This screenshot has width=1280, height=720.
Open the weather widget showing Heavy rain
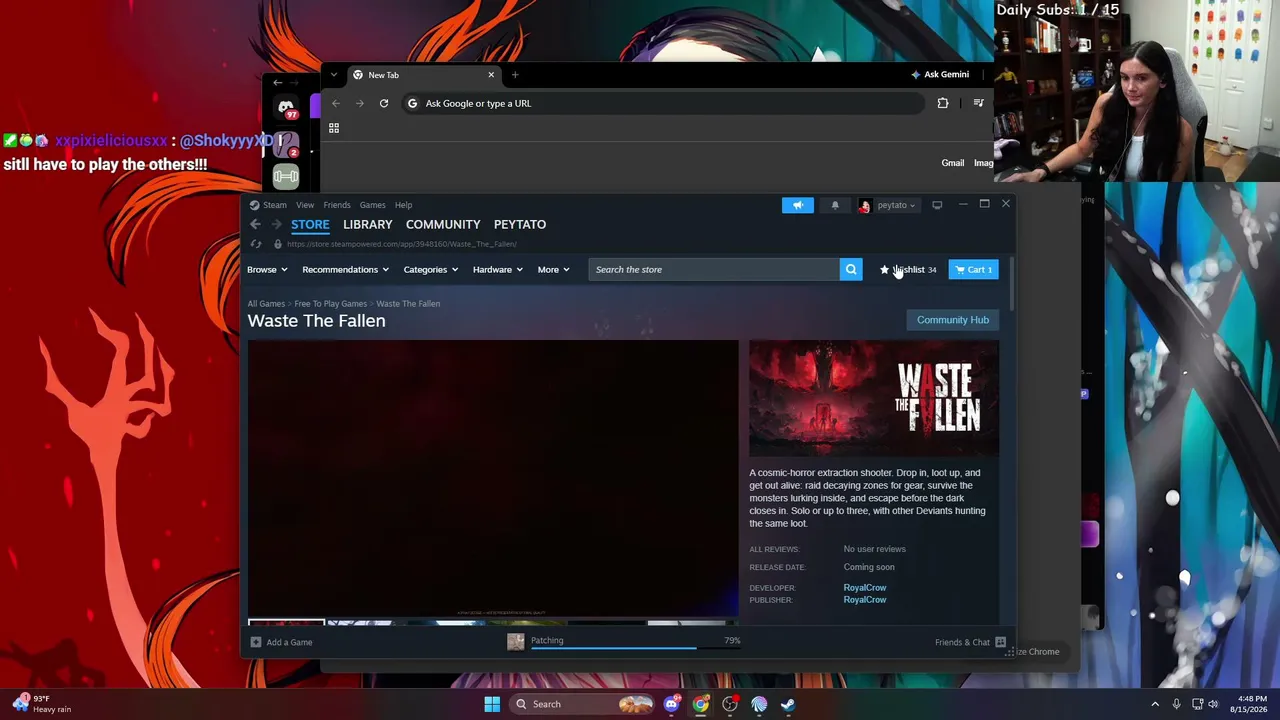42,704
